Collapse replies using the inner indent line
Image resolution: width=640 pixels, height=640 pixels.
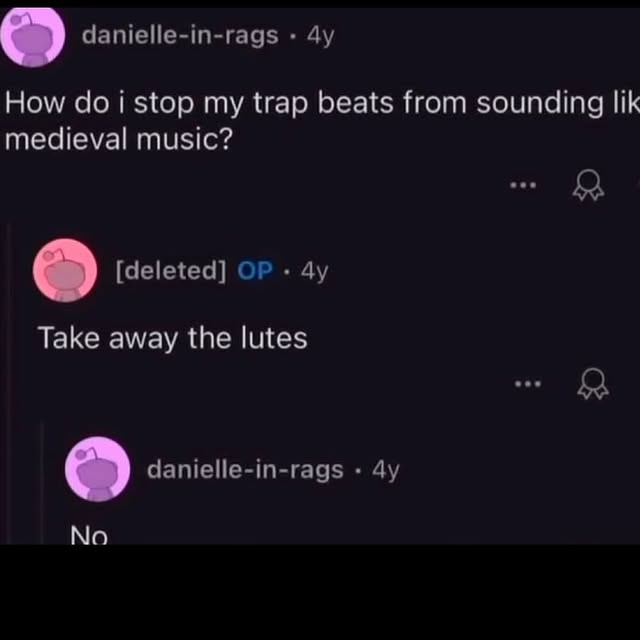41,483
